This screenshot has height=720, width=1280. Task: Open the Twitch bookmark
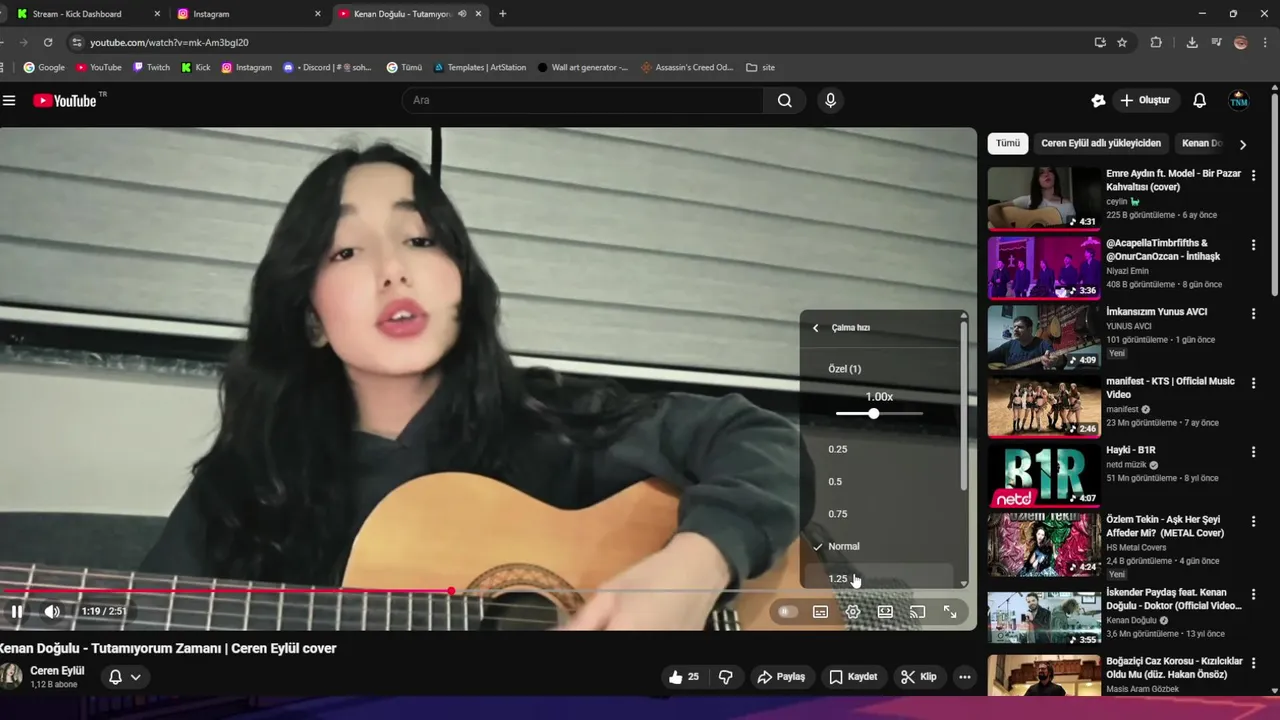click(151, 67)
